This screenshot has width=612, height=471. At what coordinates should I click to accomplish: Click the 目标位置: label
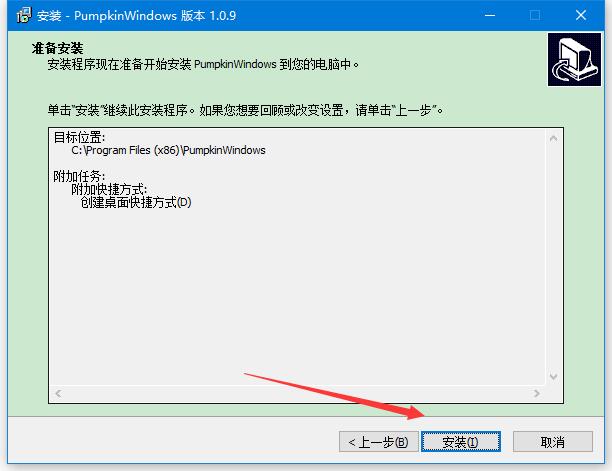pyautogui.click(x=79, y=137)
